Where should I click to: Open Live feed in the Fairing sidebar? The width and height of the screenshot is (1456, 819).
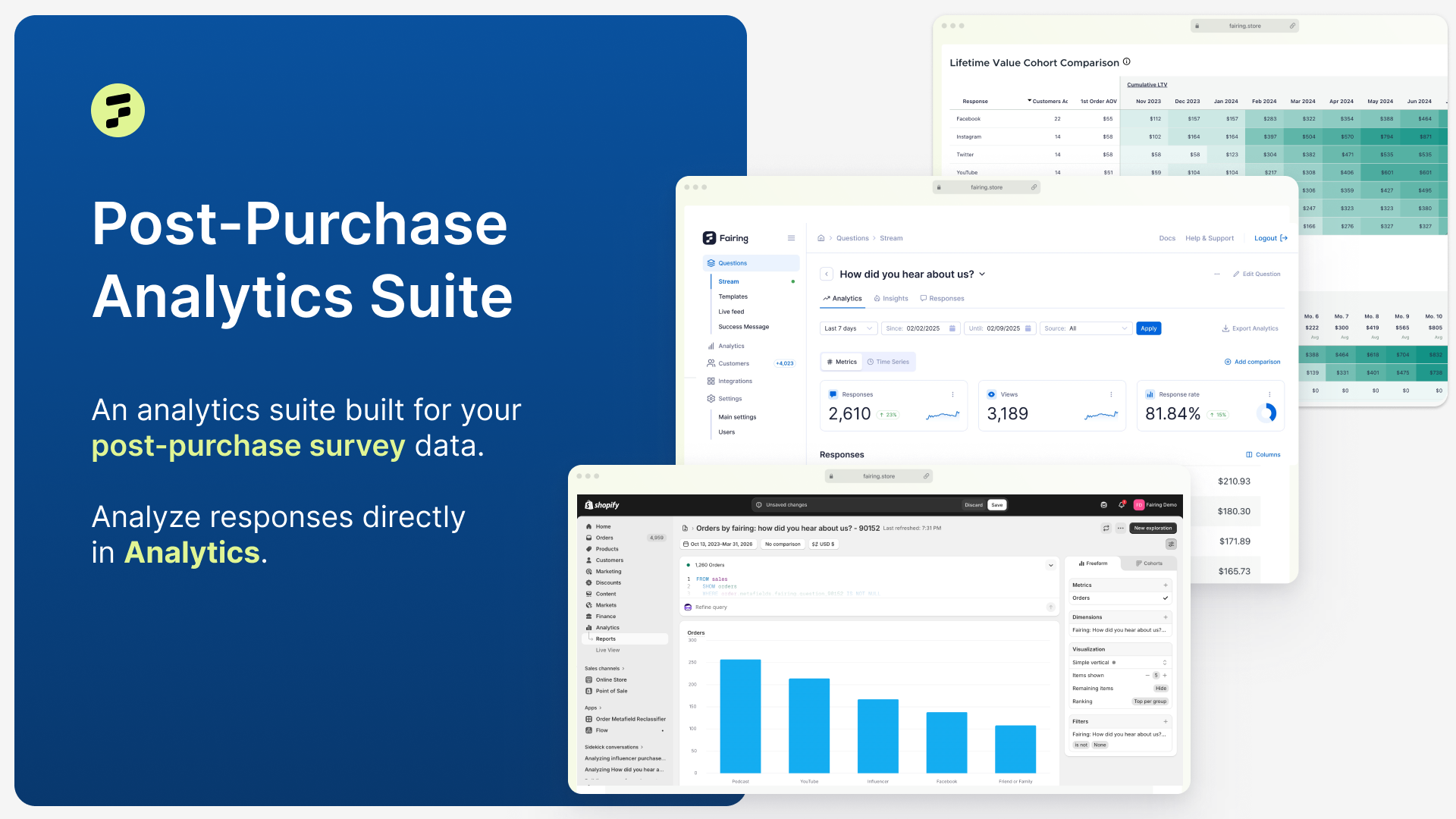731,312
